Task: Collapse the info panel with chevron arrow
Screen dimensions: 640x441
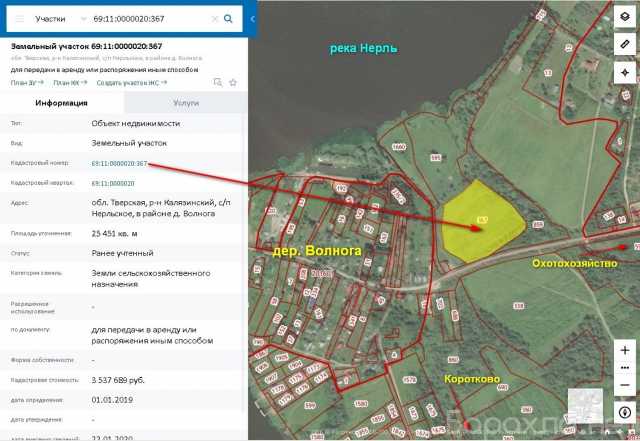Action: pos(252,19)
